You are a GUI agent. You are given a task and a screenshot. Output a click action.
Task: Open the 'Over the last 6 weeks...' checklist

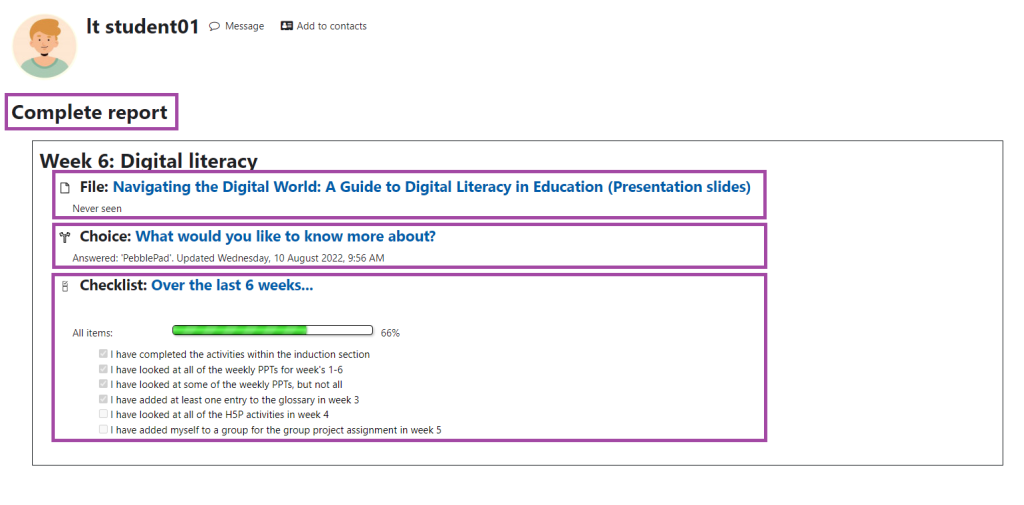(x=232, y=285)
